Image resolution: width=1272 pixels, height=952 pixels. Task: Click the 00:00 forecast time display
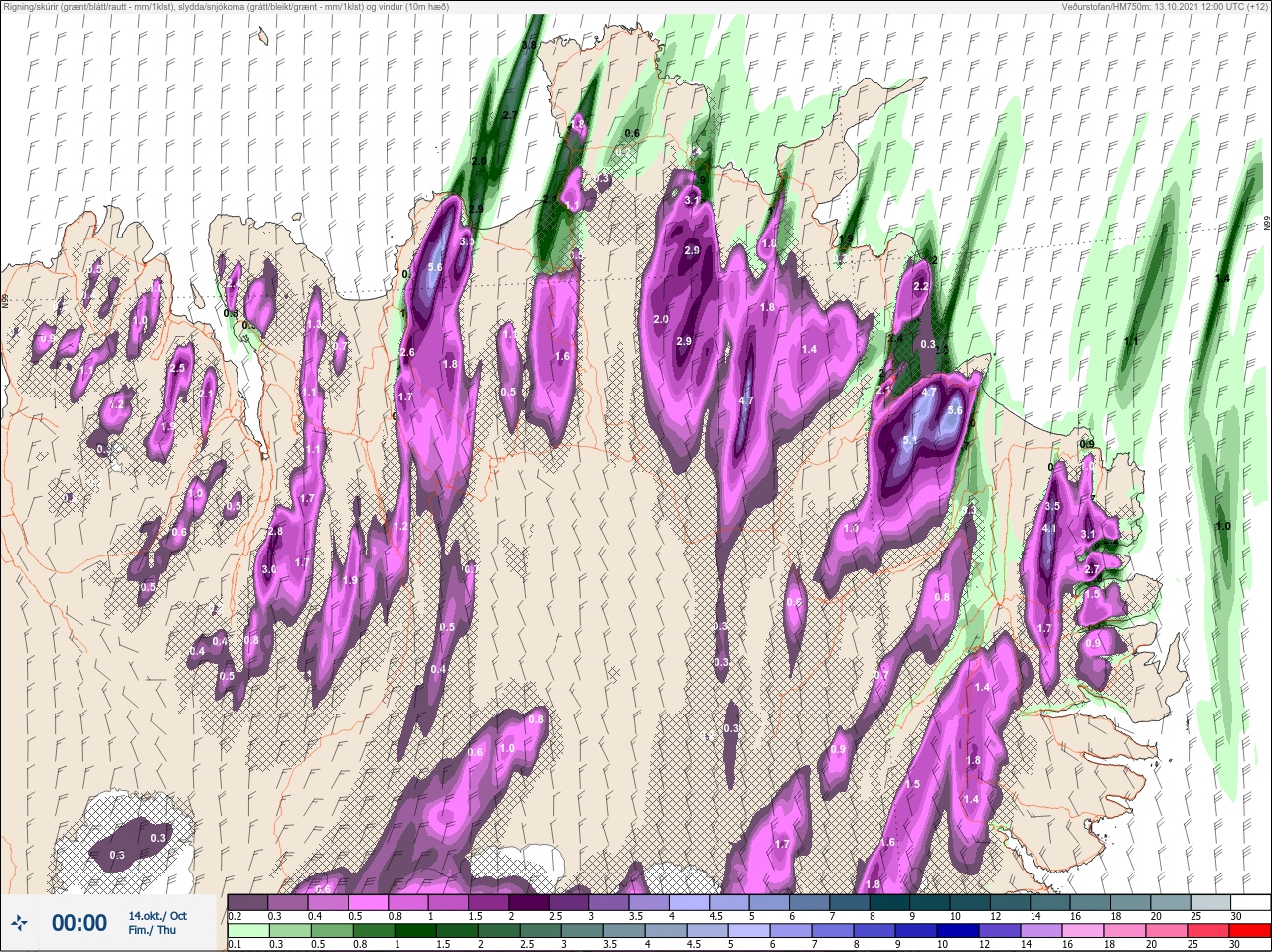point(79,923)
